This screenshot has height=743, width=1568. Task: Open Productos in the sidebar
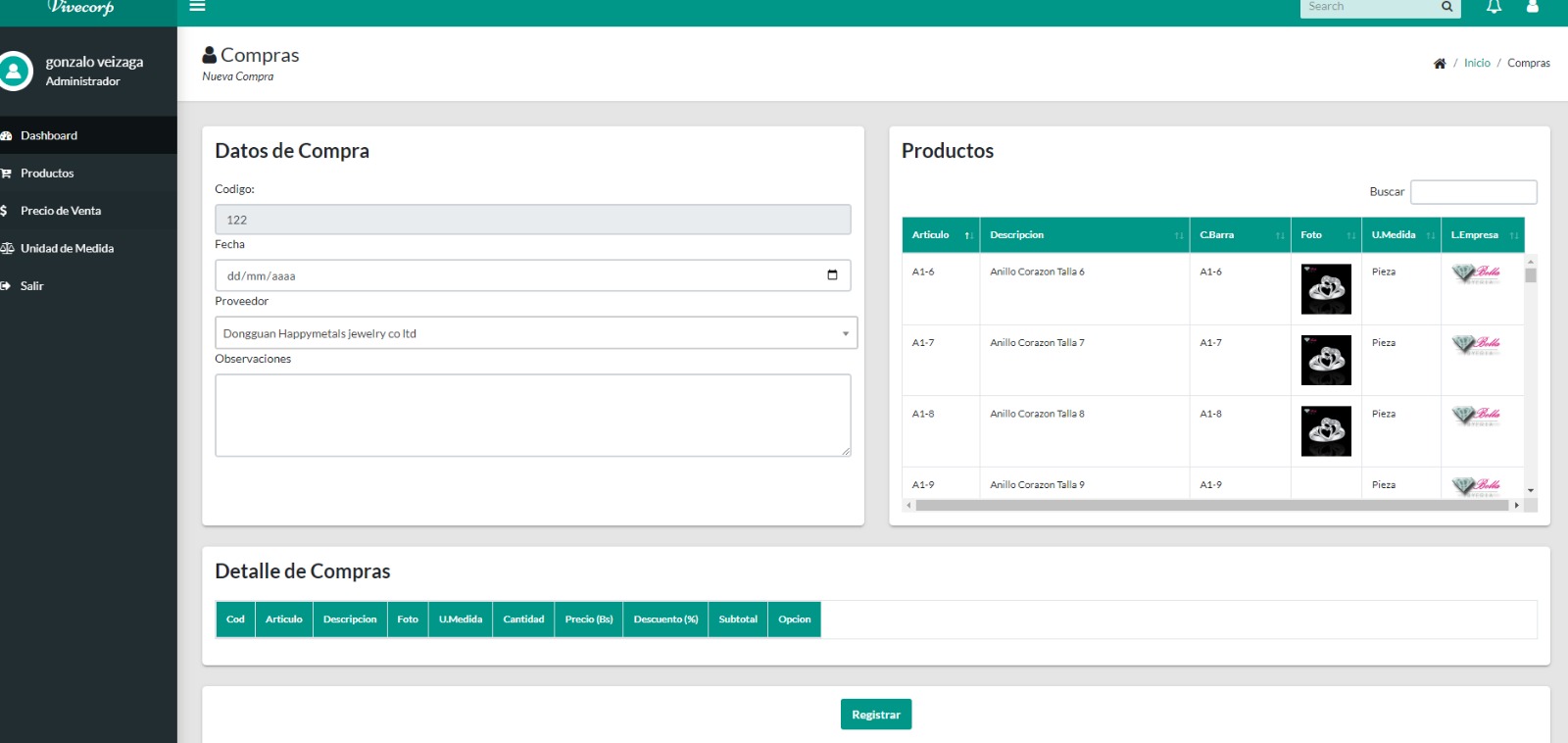(x=47, y=173)
